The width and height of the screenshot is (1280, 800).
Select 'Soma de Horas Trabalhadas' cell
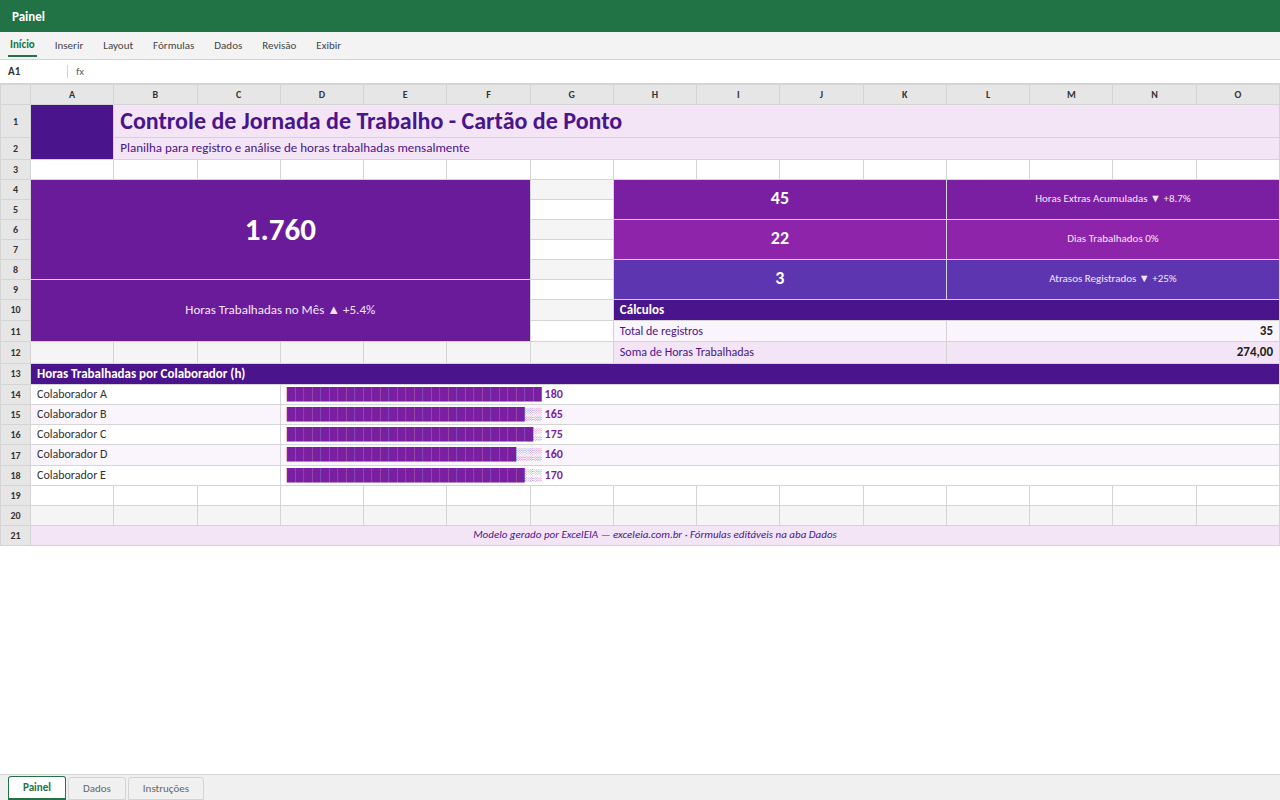tap(780, 352)
